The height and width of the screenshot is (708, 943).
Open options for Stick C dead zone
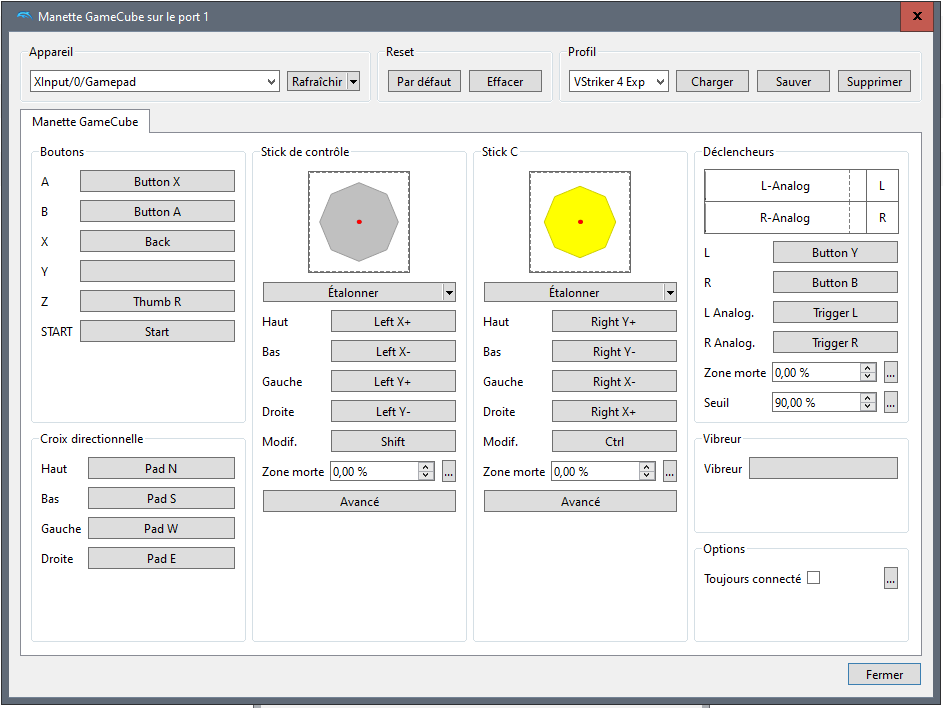tap(670, 472)
